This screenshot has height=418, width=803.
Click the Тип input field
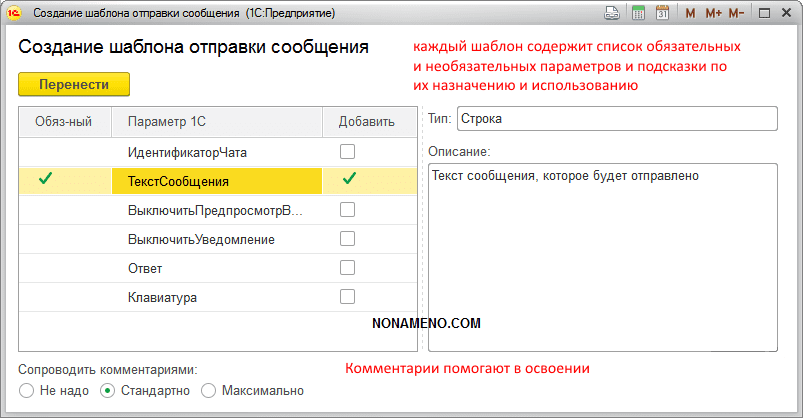(x=616, y=119)
